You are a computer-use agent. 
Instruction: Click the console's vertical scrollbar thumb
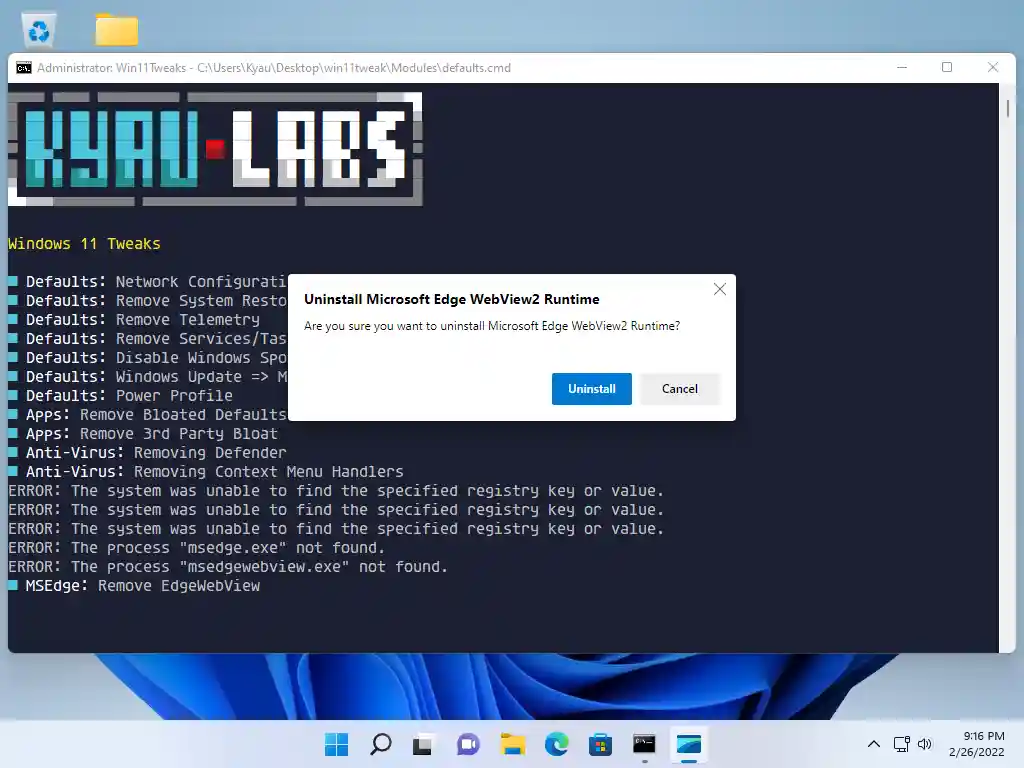[x=1008, y=108]
